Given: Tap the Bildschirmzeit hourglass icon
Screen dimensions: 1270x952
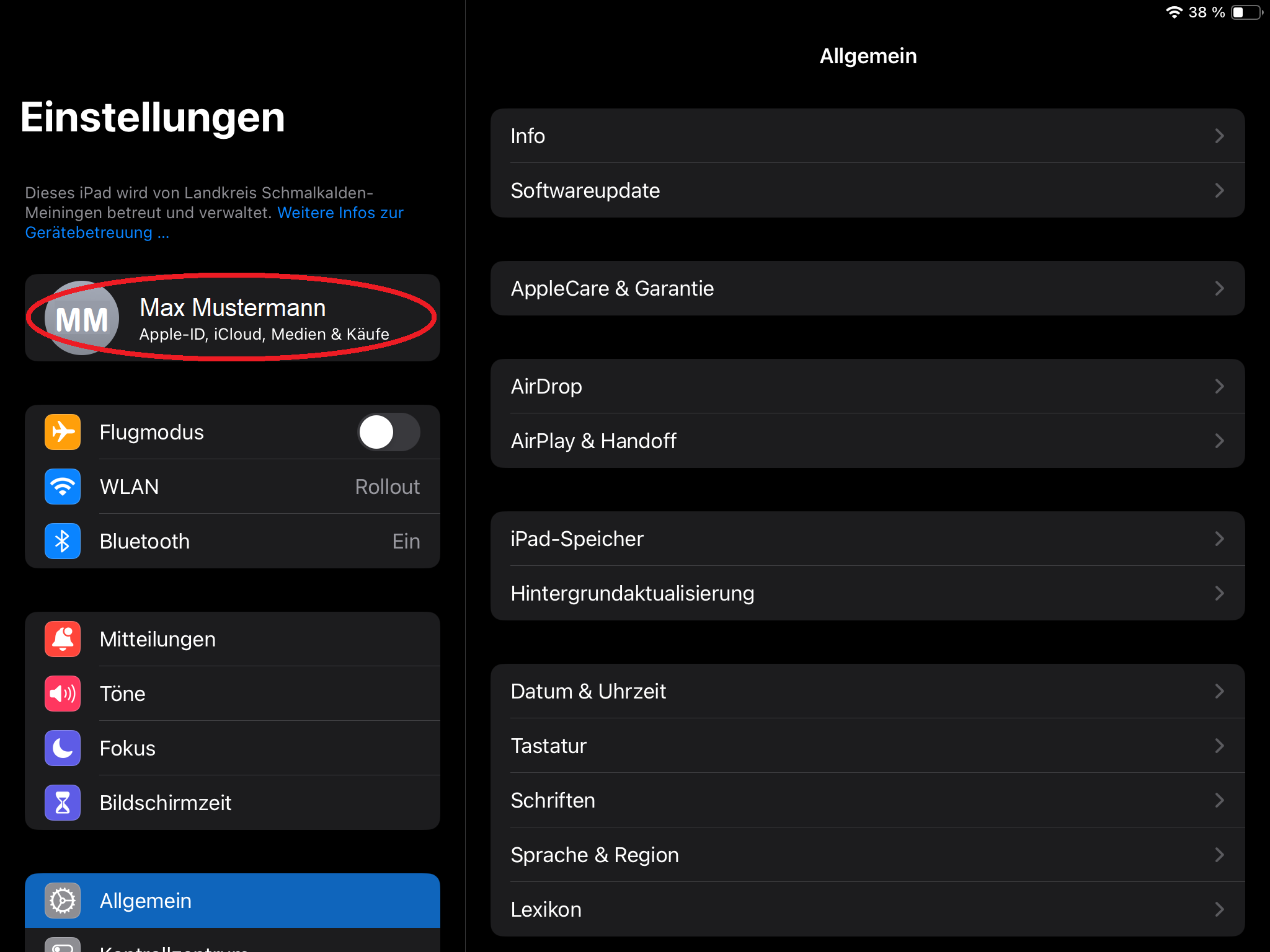Looking at the screenshot, I should click(x=63, y=803).
